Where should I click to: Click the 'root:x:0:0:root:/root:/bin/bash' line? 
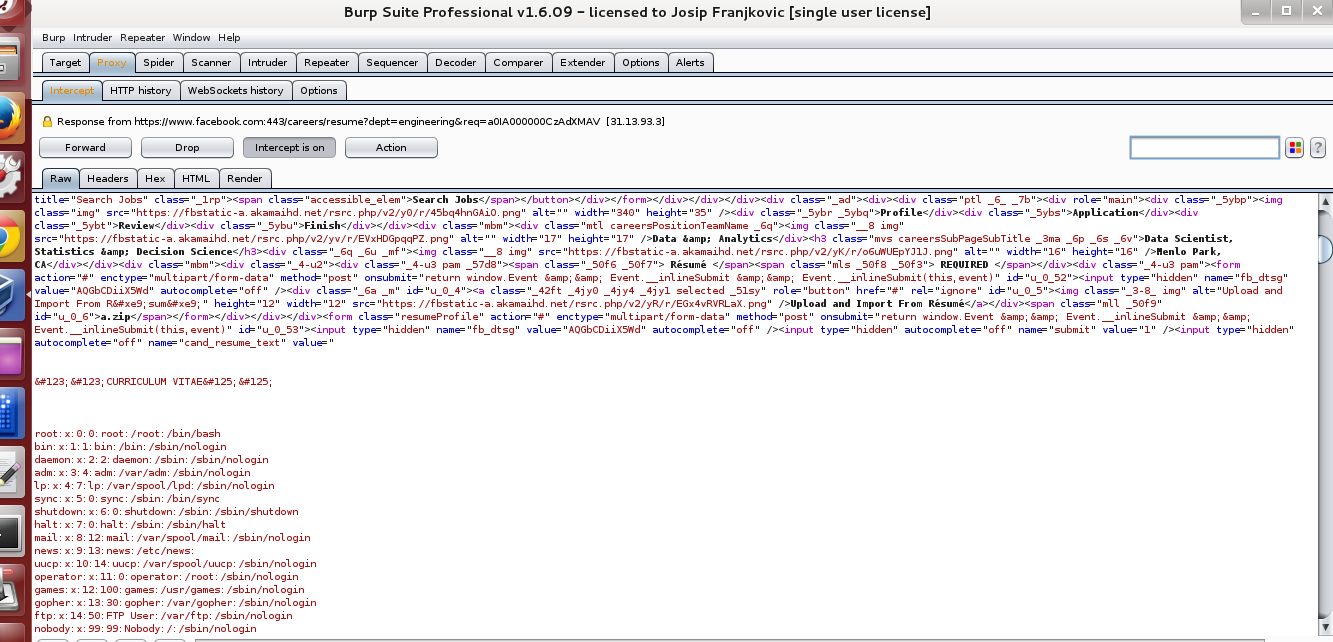[127, 433]
